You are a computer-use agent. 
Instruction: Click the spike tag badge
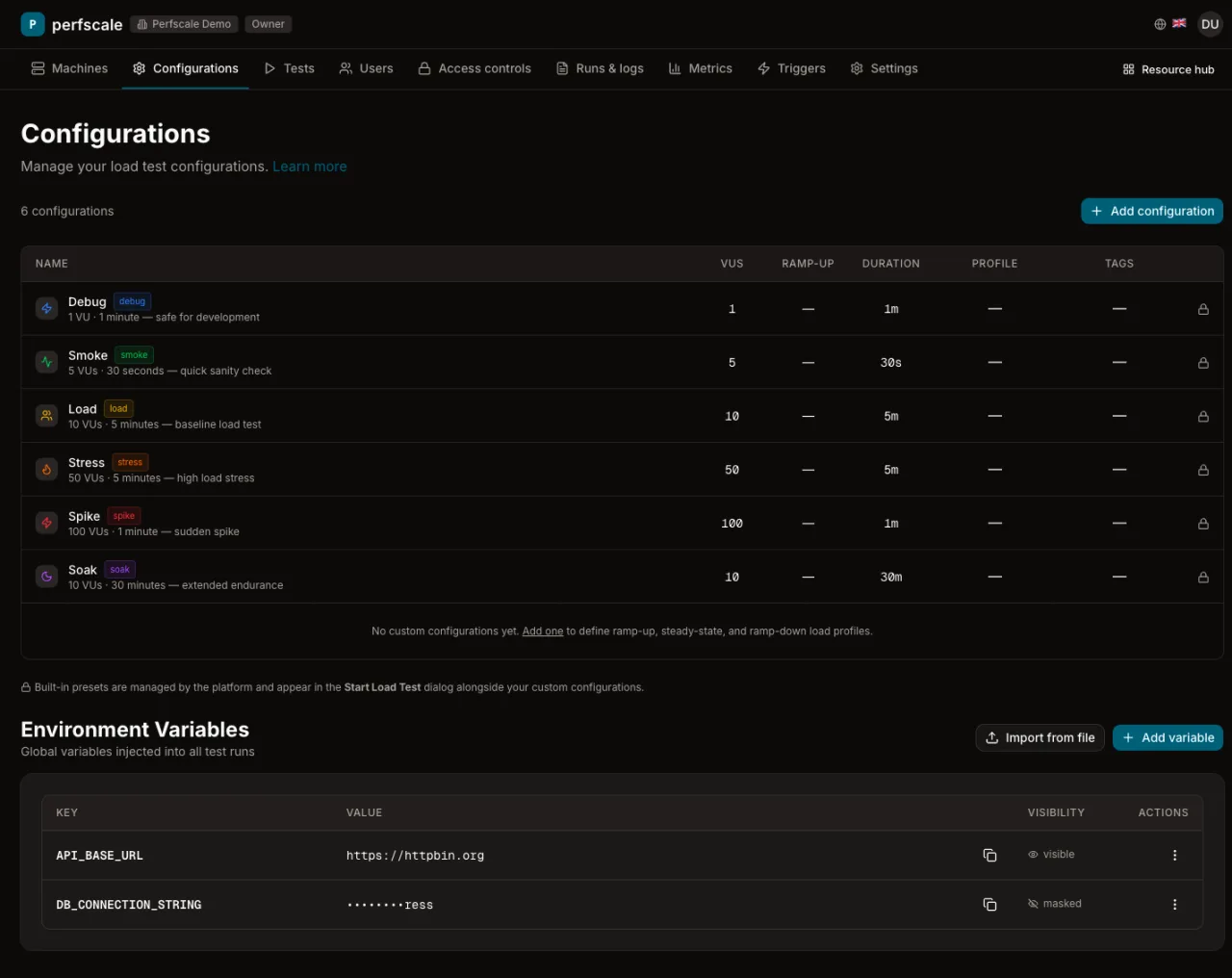coord(124,516)
